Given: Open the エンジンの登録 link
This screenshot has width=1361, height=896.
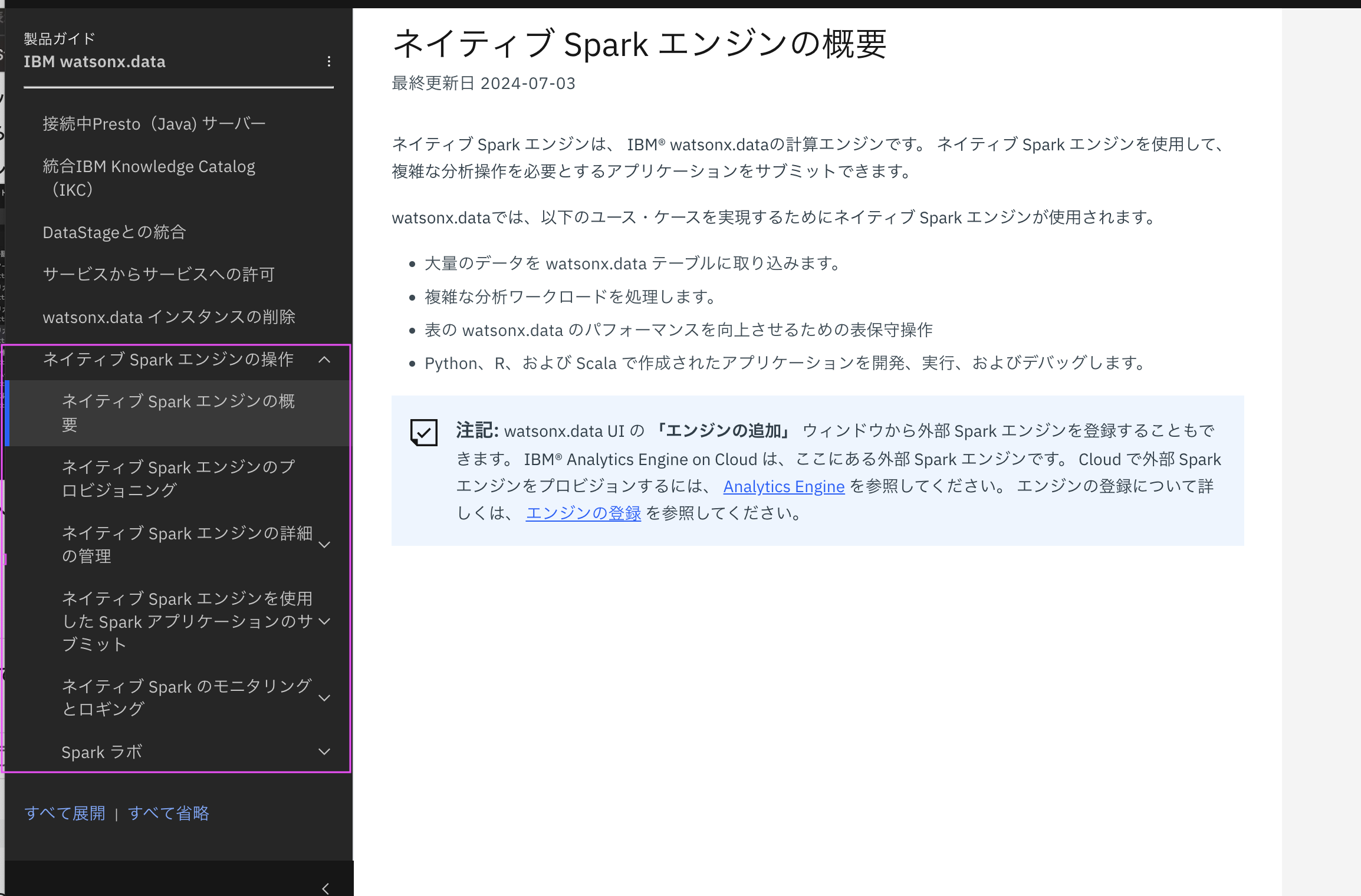Looking at the screenshot, I should point(583,513).
